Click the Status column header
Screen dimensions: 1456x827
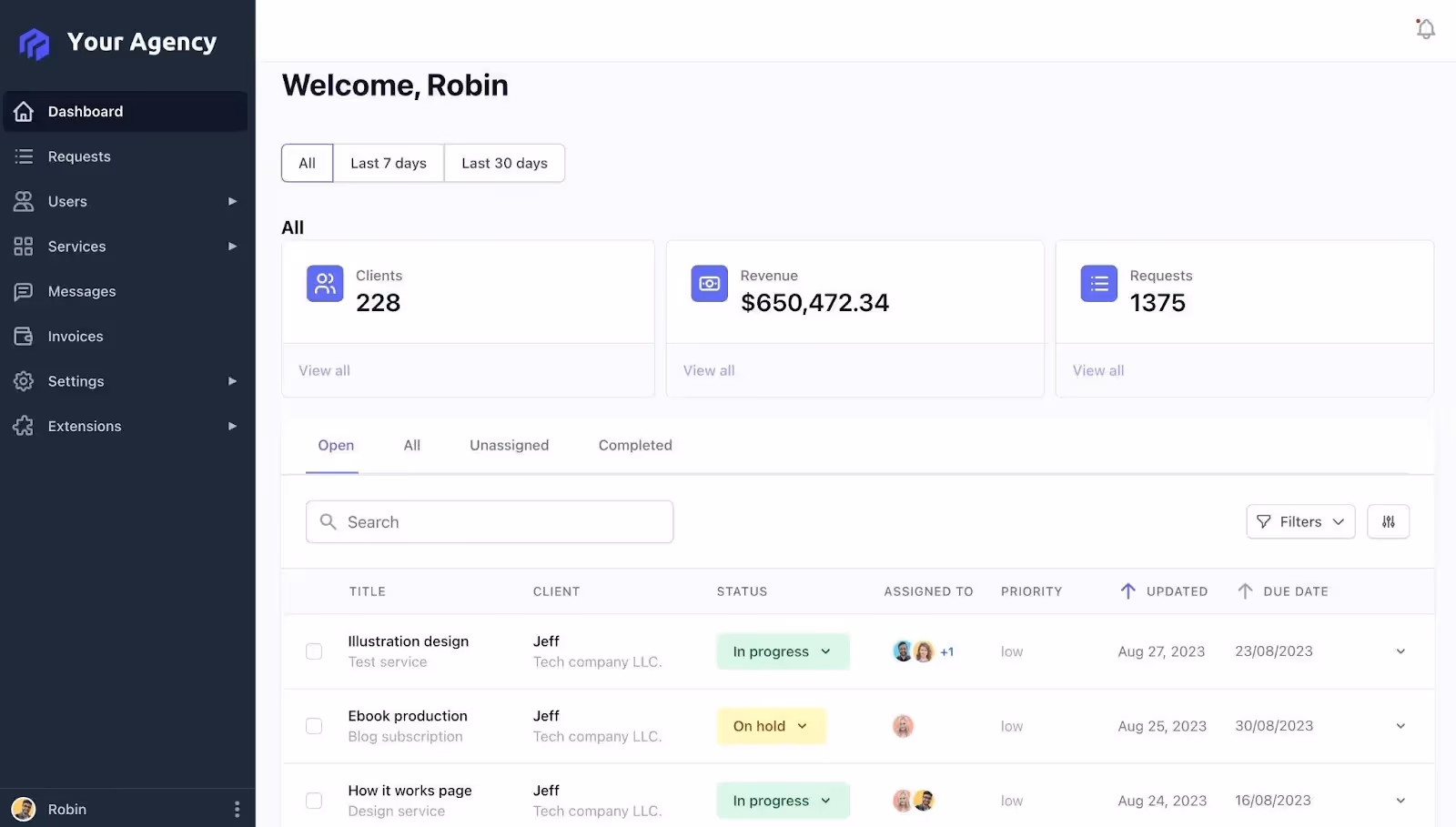742,591
